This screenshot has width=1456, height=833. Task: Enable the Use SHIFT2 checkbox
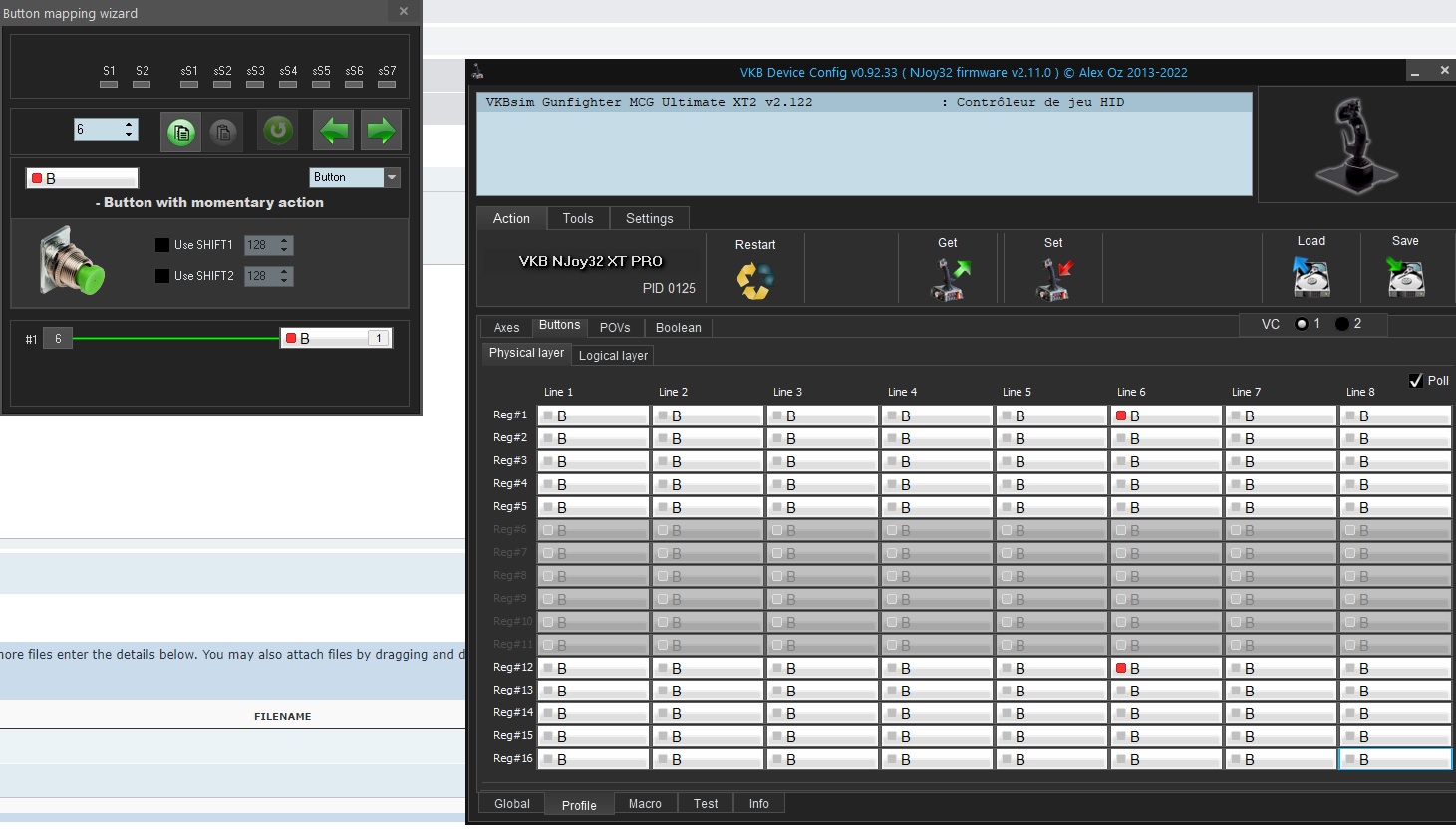162,276
